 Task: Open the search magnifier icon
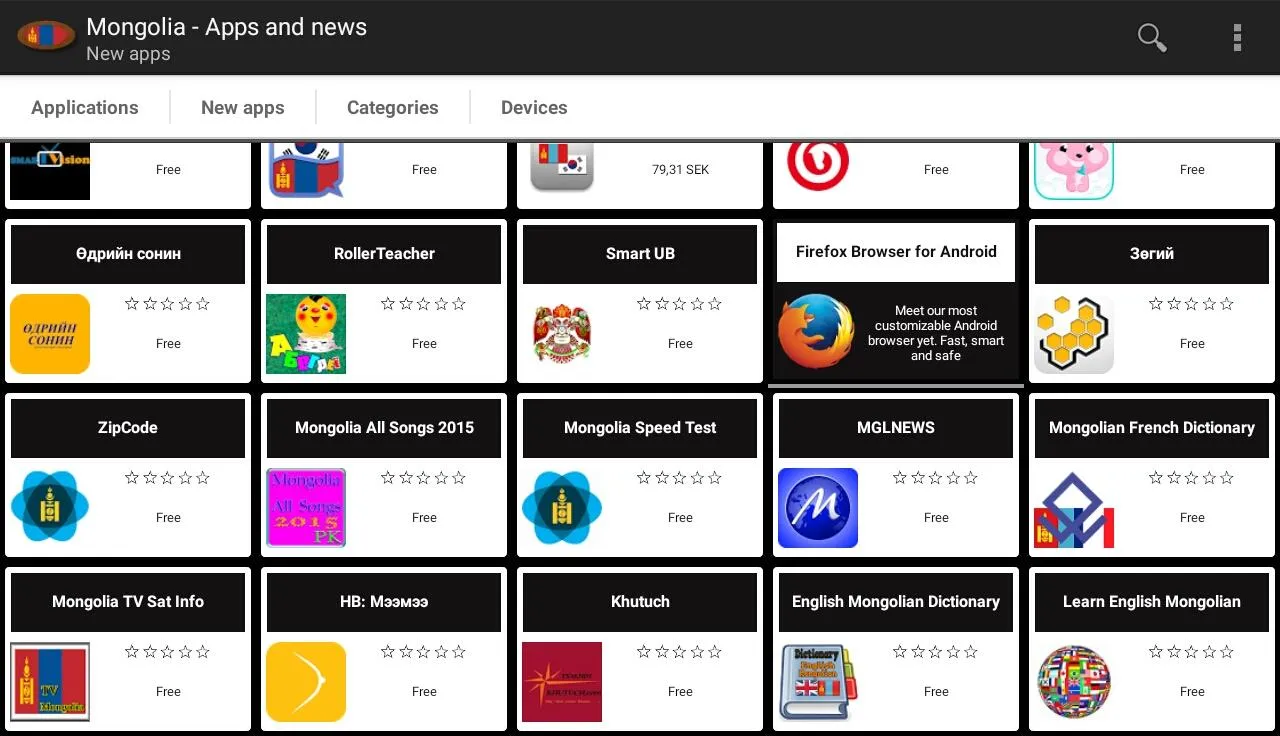coord(1152,37)
